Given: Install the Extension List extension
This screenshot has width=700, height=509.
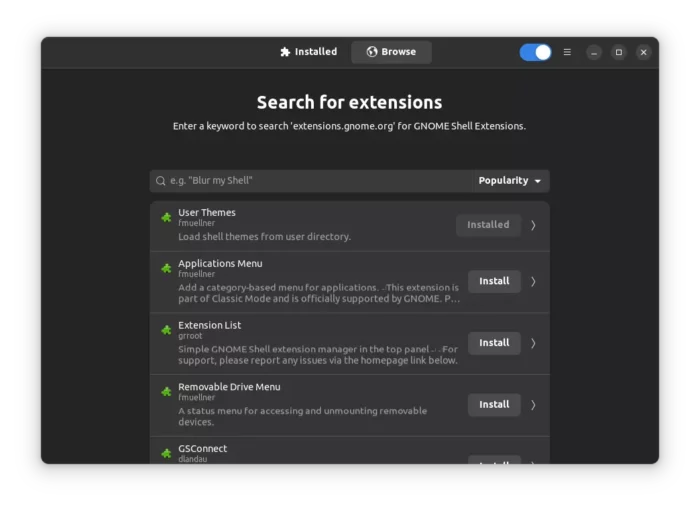Looking at the screenshot, I should tap(494, 343).
